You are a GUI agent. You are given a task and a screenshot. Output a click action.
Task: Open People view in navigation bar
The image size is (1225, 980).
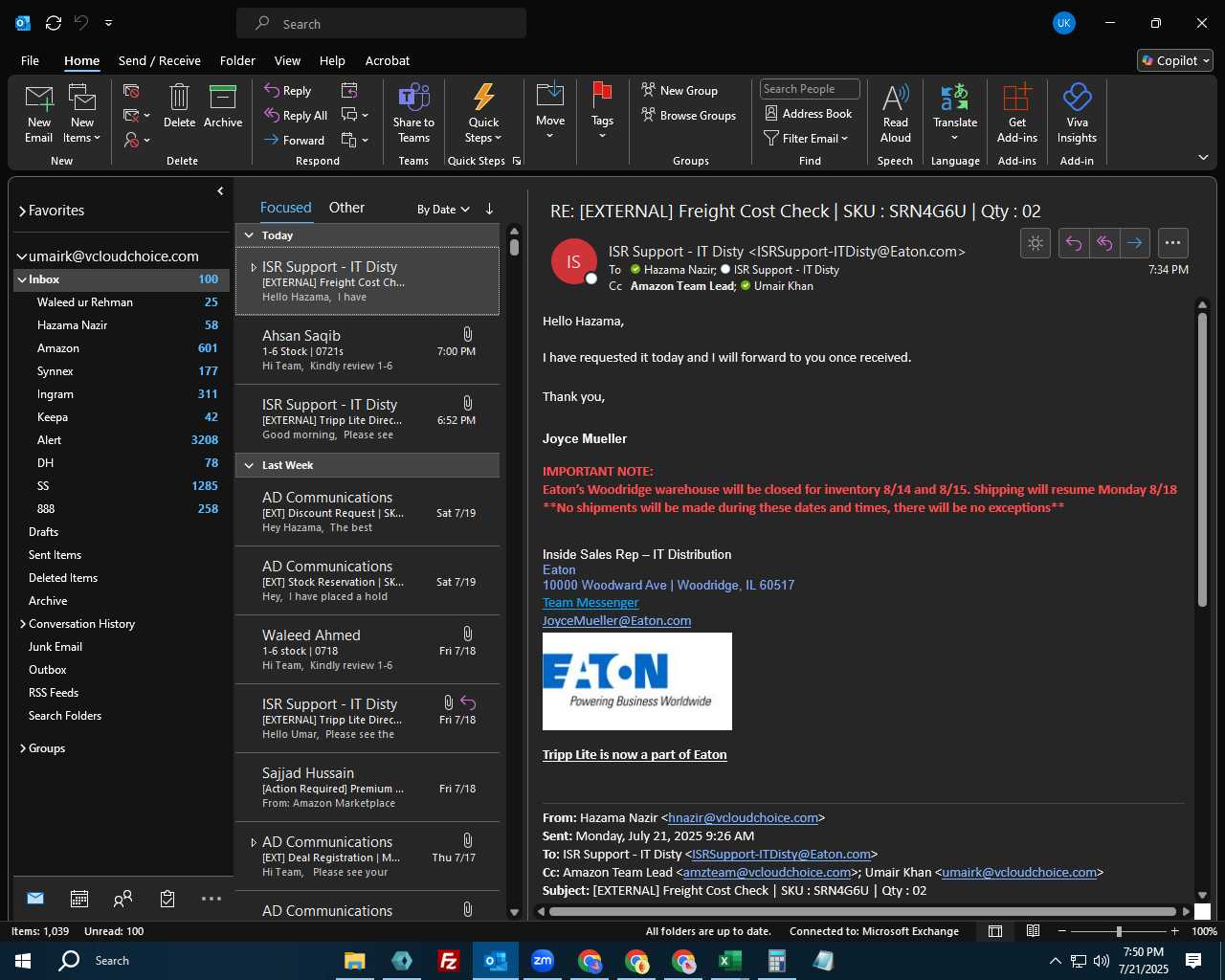(x=123, y=898)
